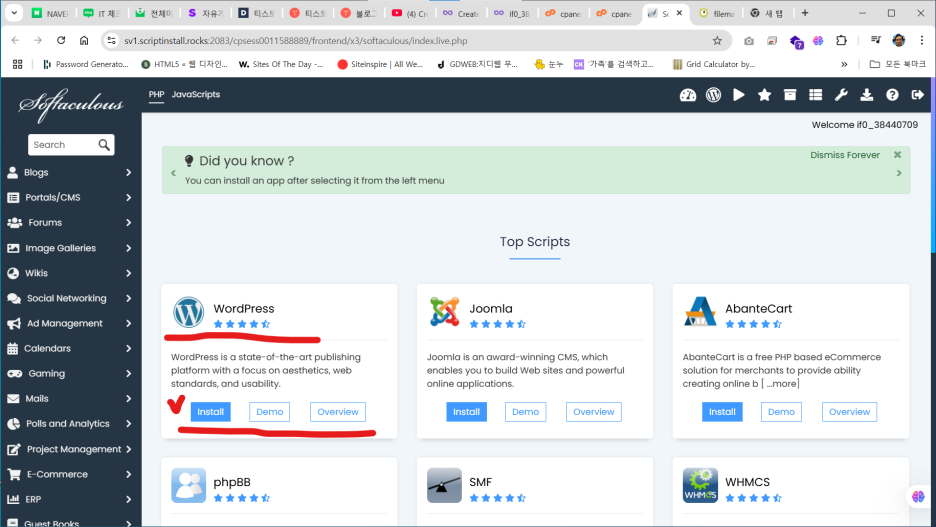The height and width of the screenshot is (527, 936).
Task: Expand the Wikis category
Action: click(70, 273)
